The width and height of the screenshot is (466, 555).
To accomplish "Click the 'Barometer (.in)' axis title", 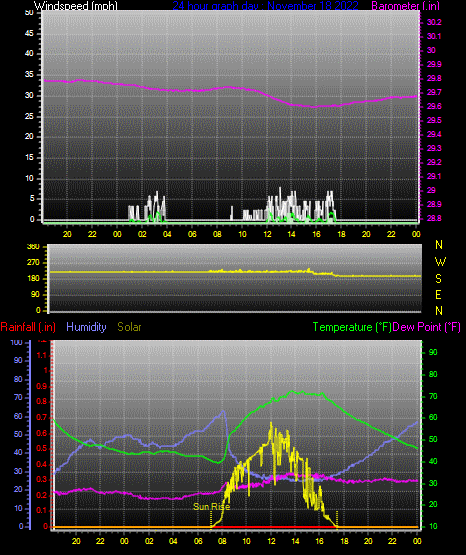I will [x=405, y=5].
